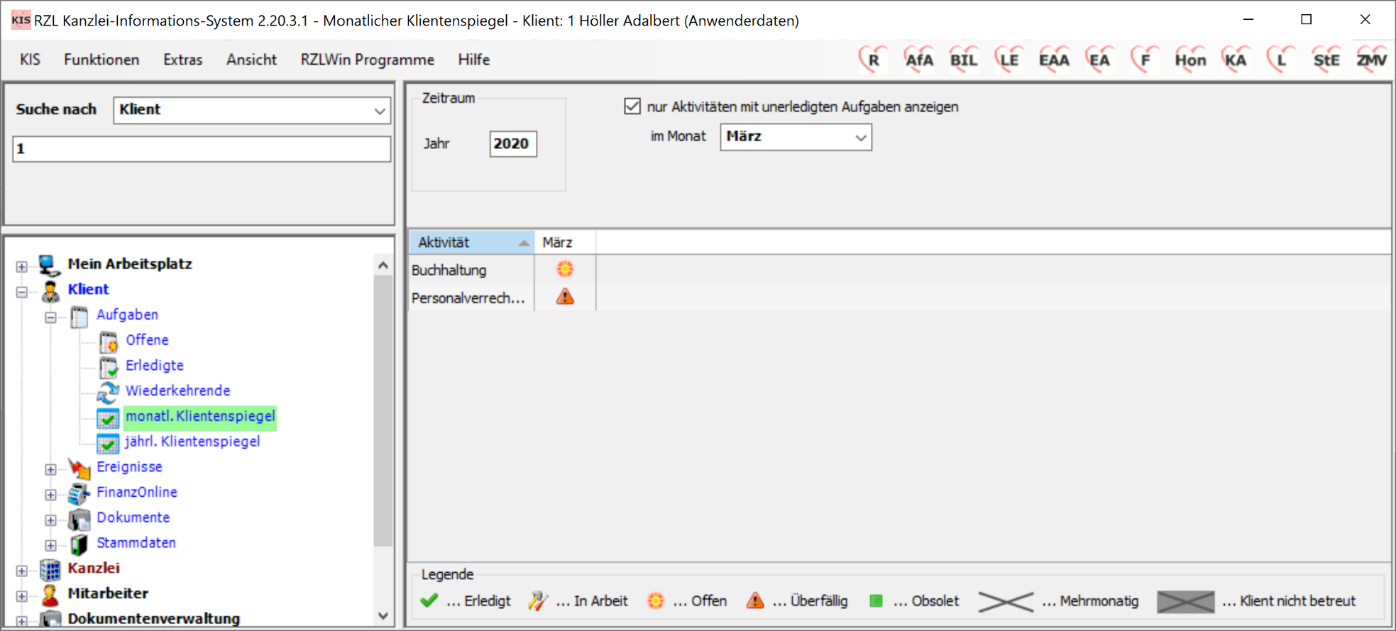The image size is (1396, 631).
Task: Click the ZMV toolbar icon
Action: [1371, 59]
